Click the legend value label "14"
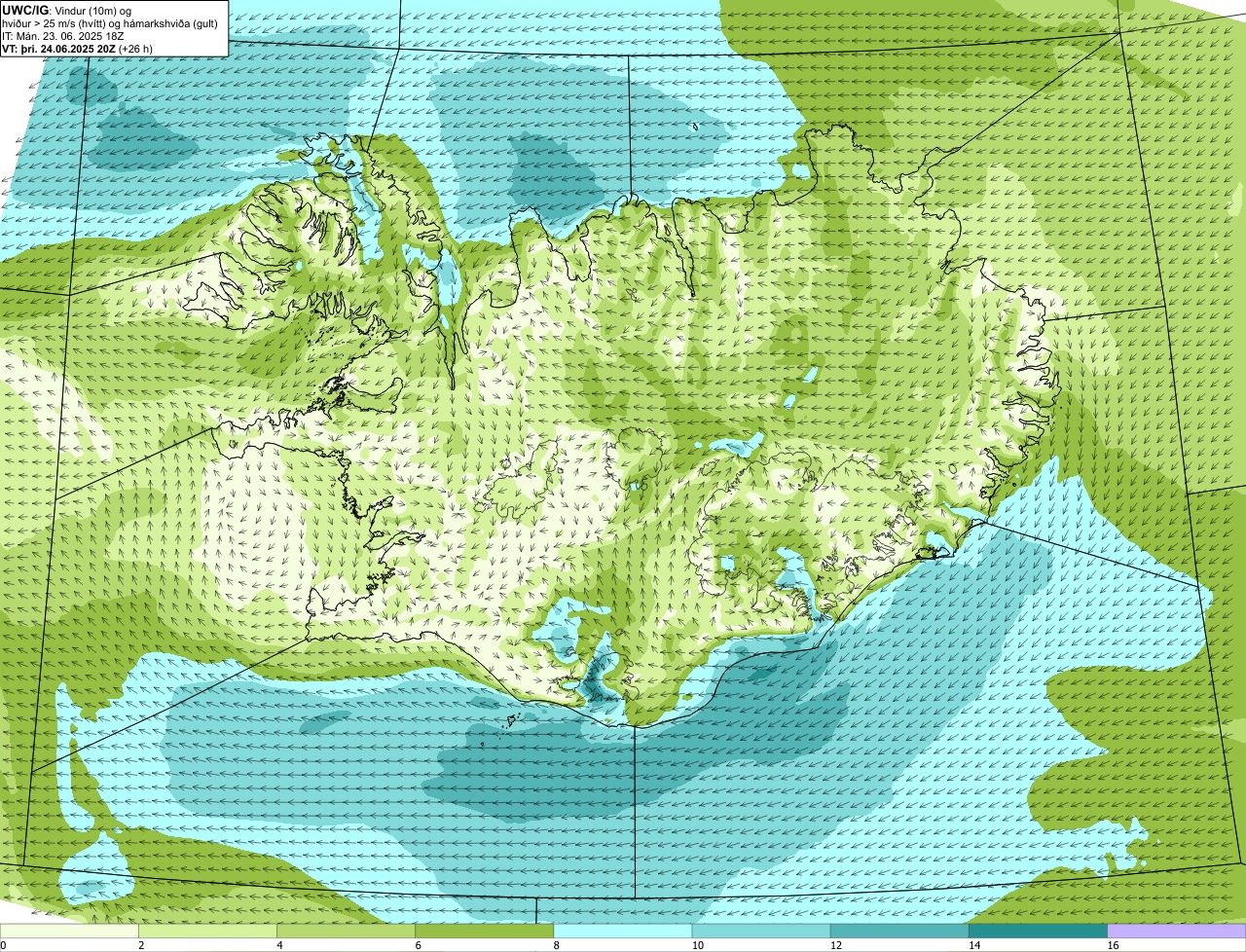Screen dimensions: 1246x952 [973, 945]
